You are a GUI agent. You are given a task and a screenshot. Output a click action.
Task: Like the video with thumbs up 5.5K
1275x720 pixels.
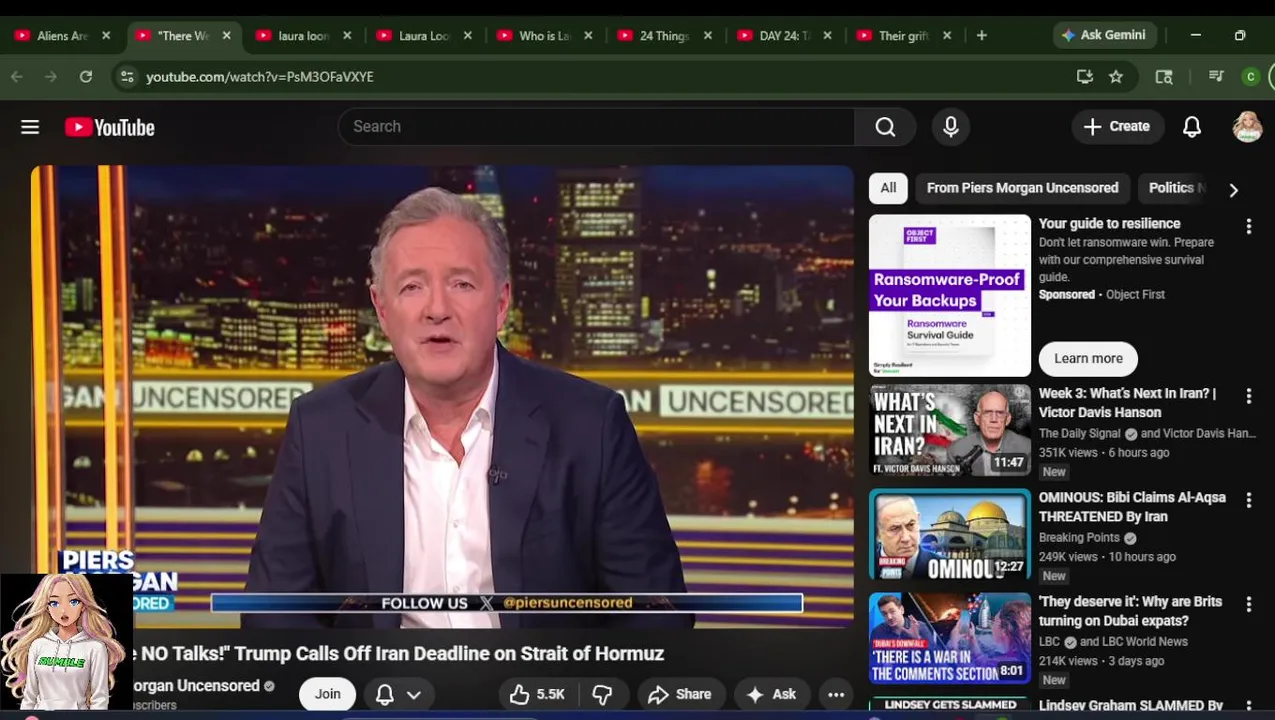[537, 694]
